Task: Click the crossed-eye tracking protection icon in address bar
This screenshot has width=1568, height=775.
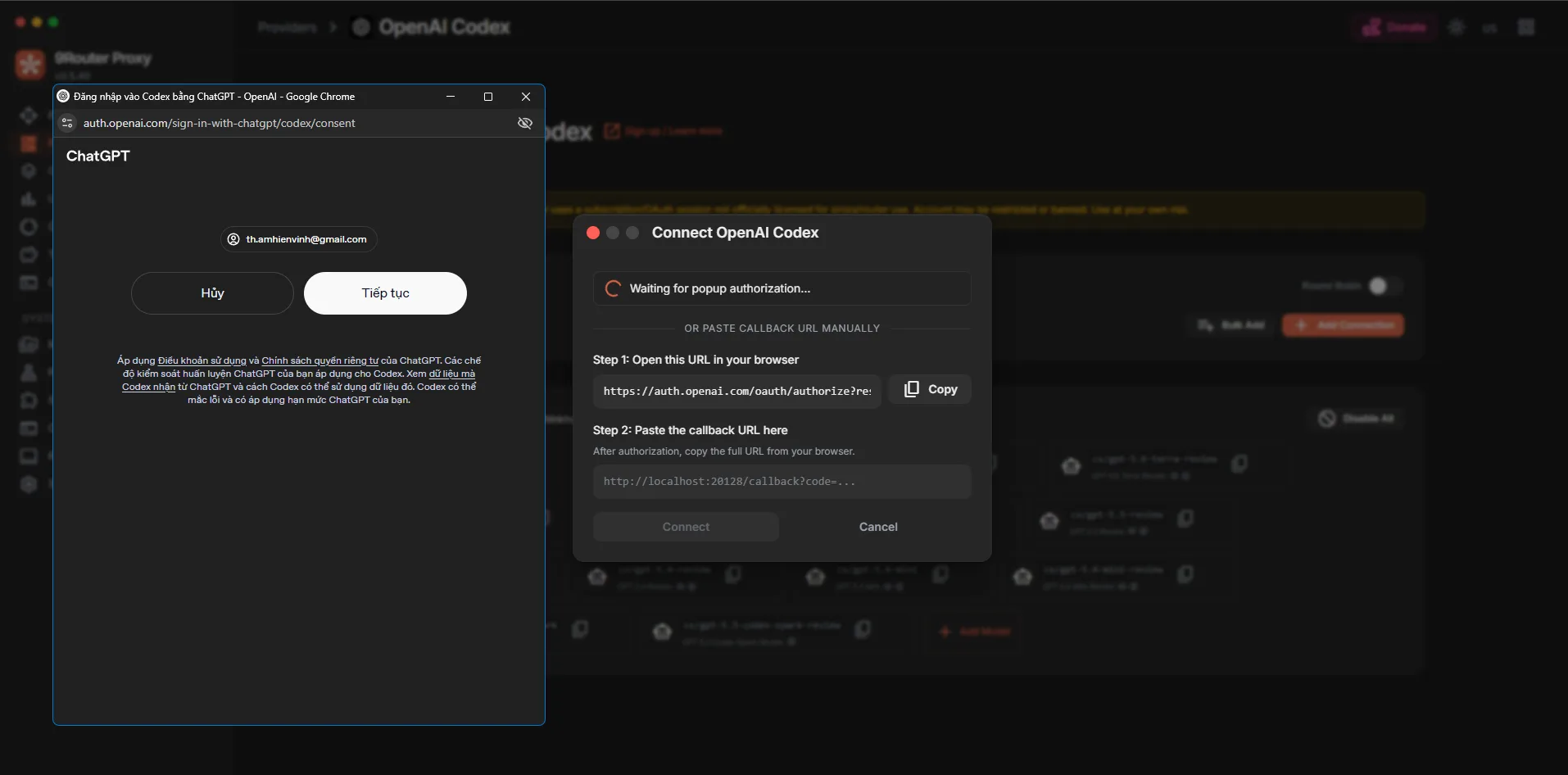Action: (525, 123)
